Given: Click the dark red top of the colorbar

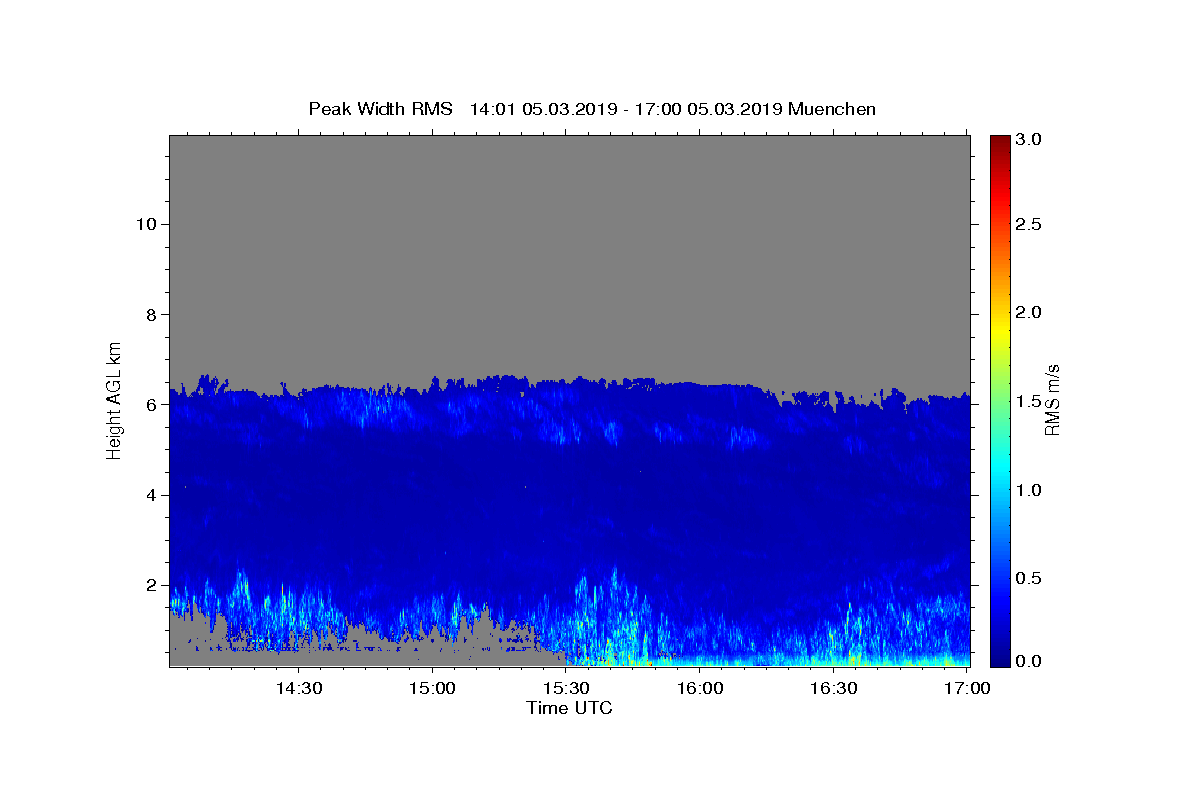Looking at the screenshot, I should (x=999, y=142).
